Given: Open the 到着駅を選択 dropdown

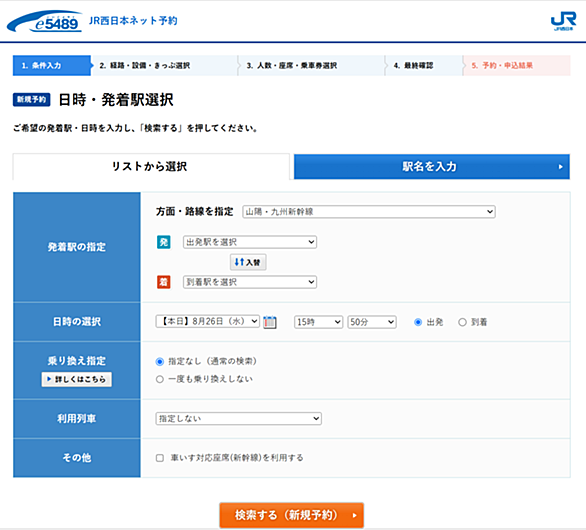Looking at the screenshot, I should tap(250, 282).
